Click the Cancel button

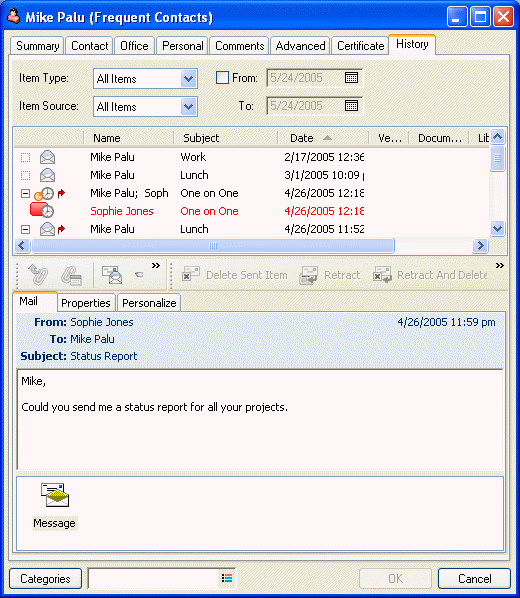click(474, 579)
